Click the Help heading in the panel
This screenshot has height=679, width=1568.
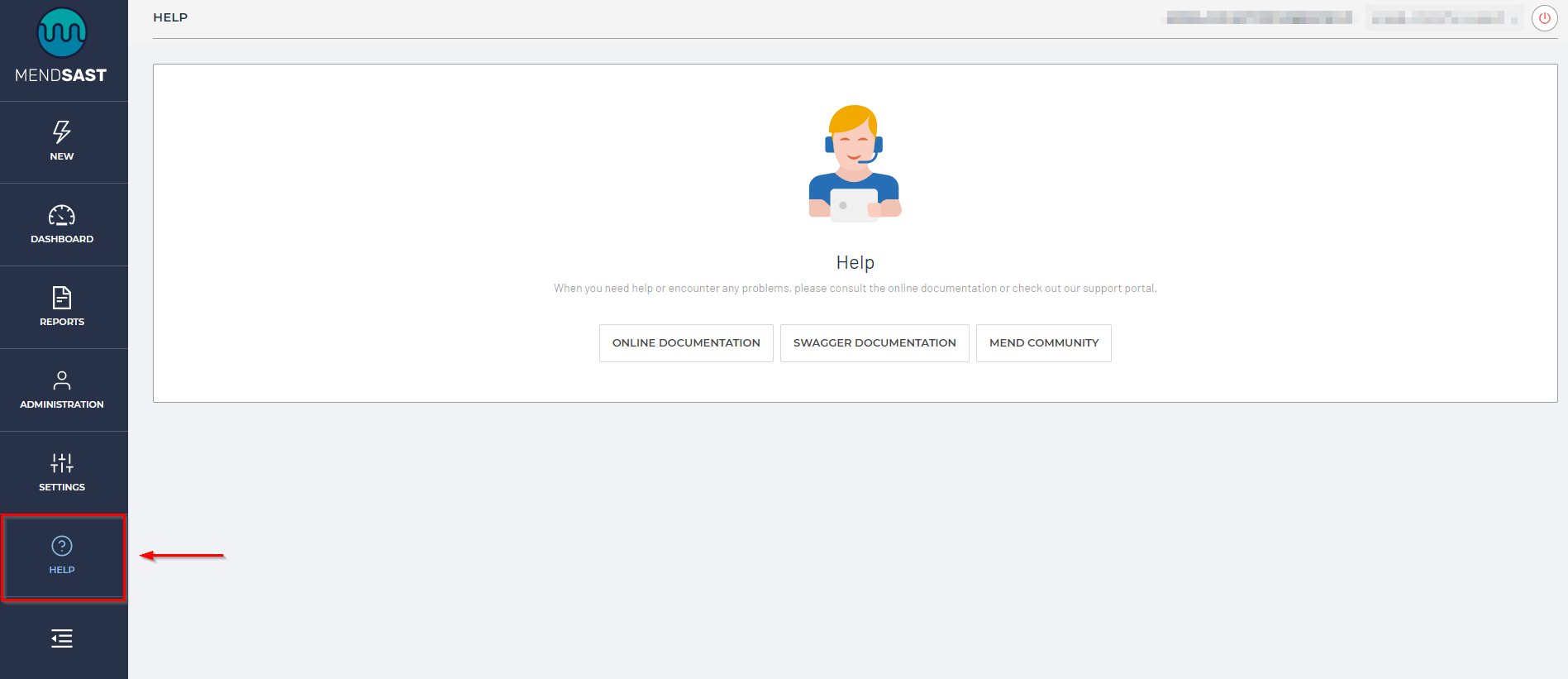(x=855, y=262)
